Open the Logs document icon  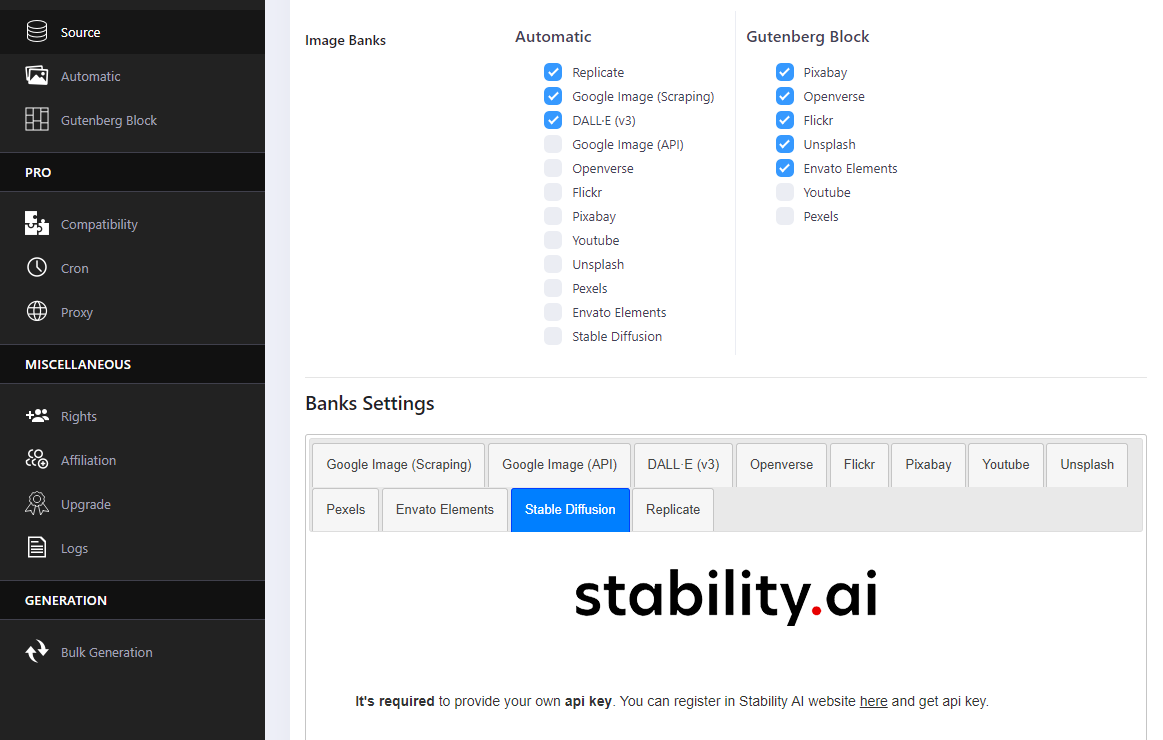click(x=37, y=548)
